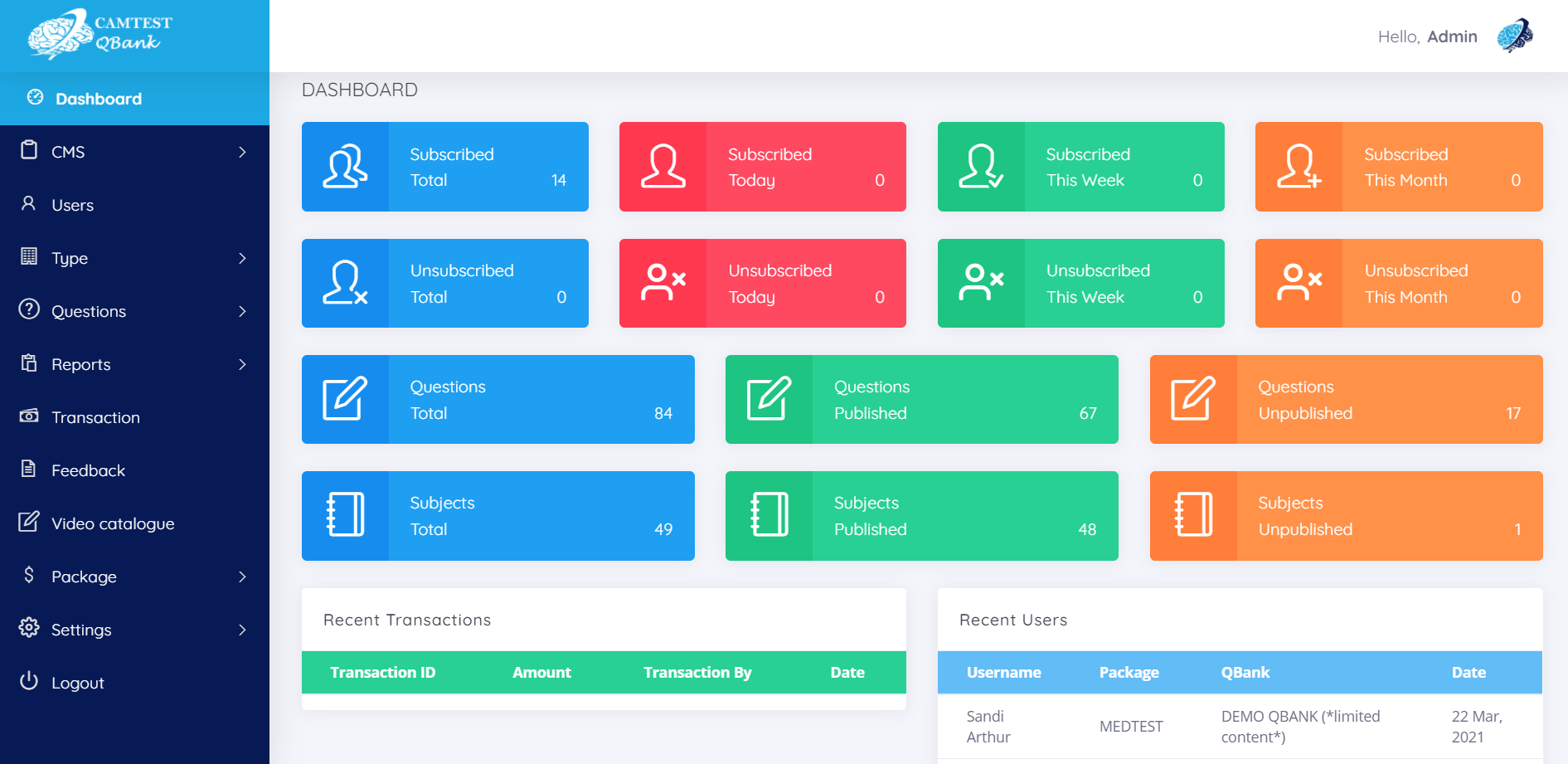Click the Settings gear icon in sidebar

tap(29, 628)
